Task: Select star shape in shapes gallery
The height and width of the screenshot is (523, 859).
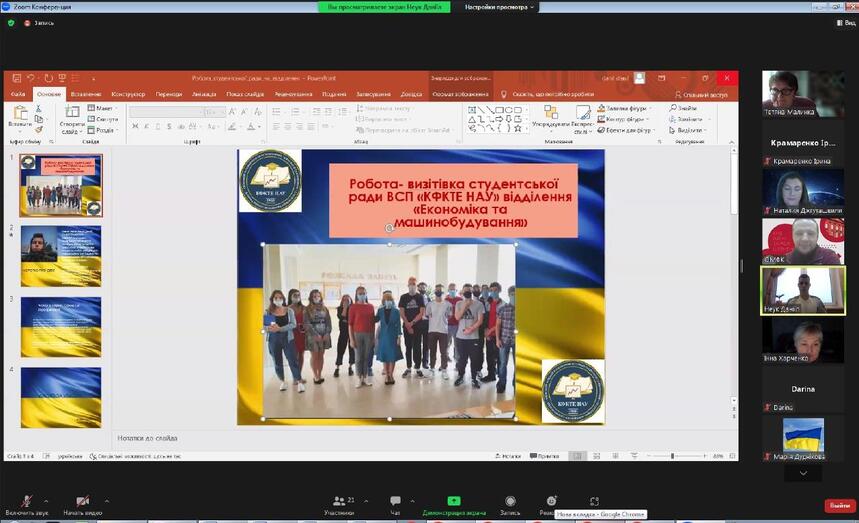Action: [x=518, y=129]
